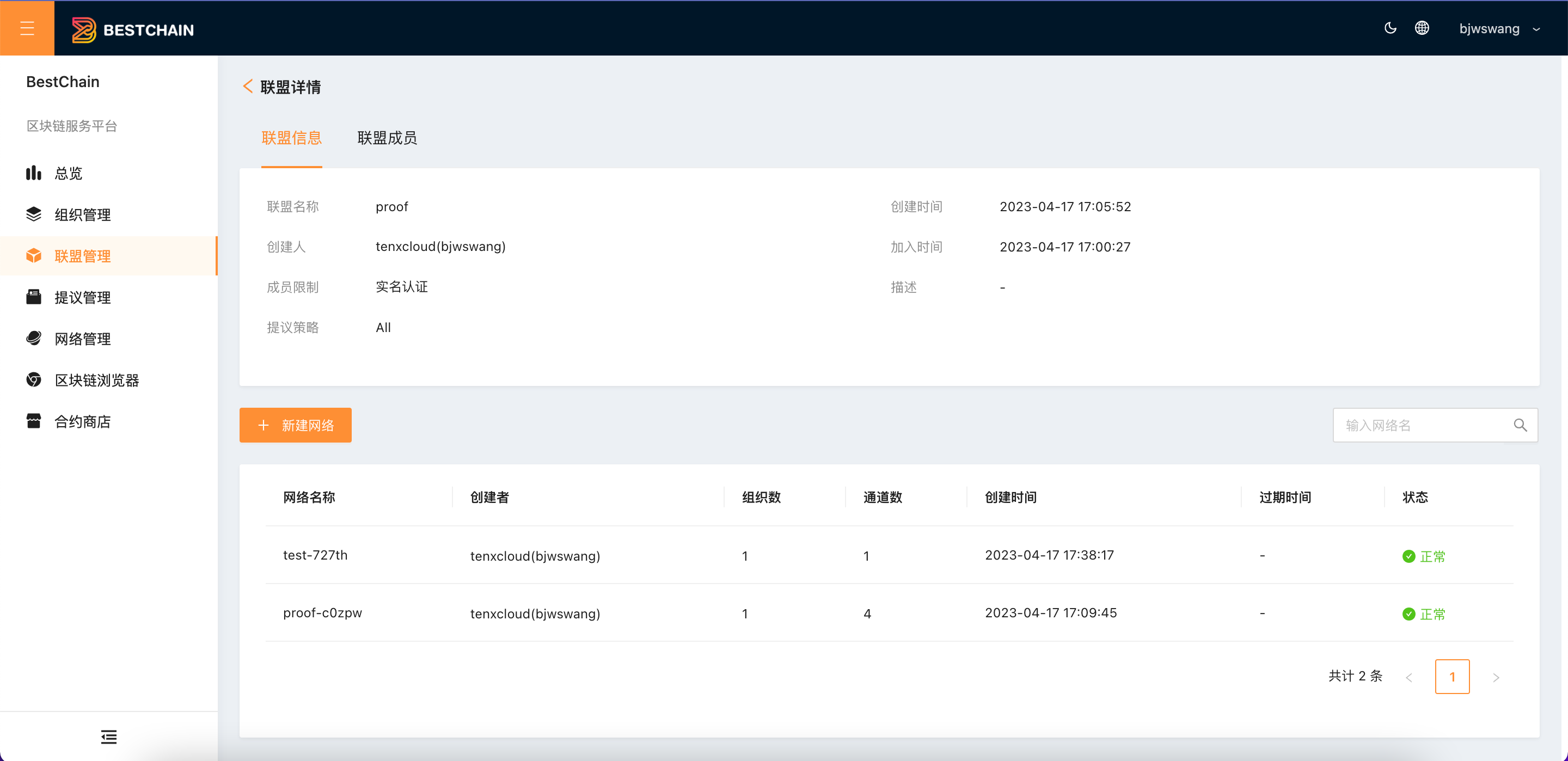Screen dimensions: 1568x761
Task: Open 提议管理 in the sidebar
Action: (108, 297)
